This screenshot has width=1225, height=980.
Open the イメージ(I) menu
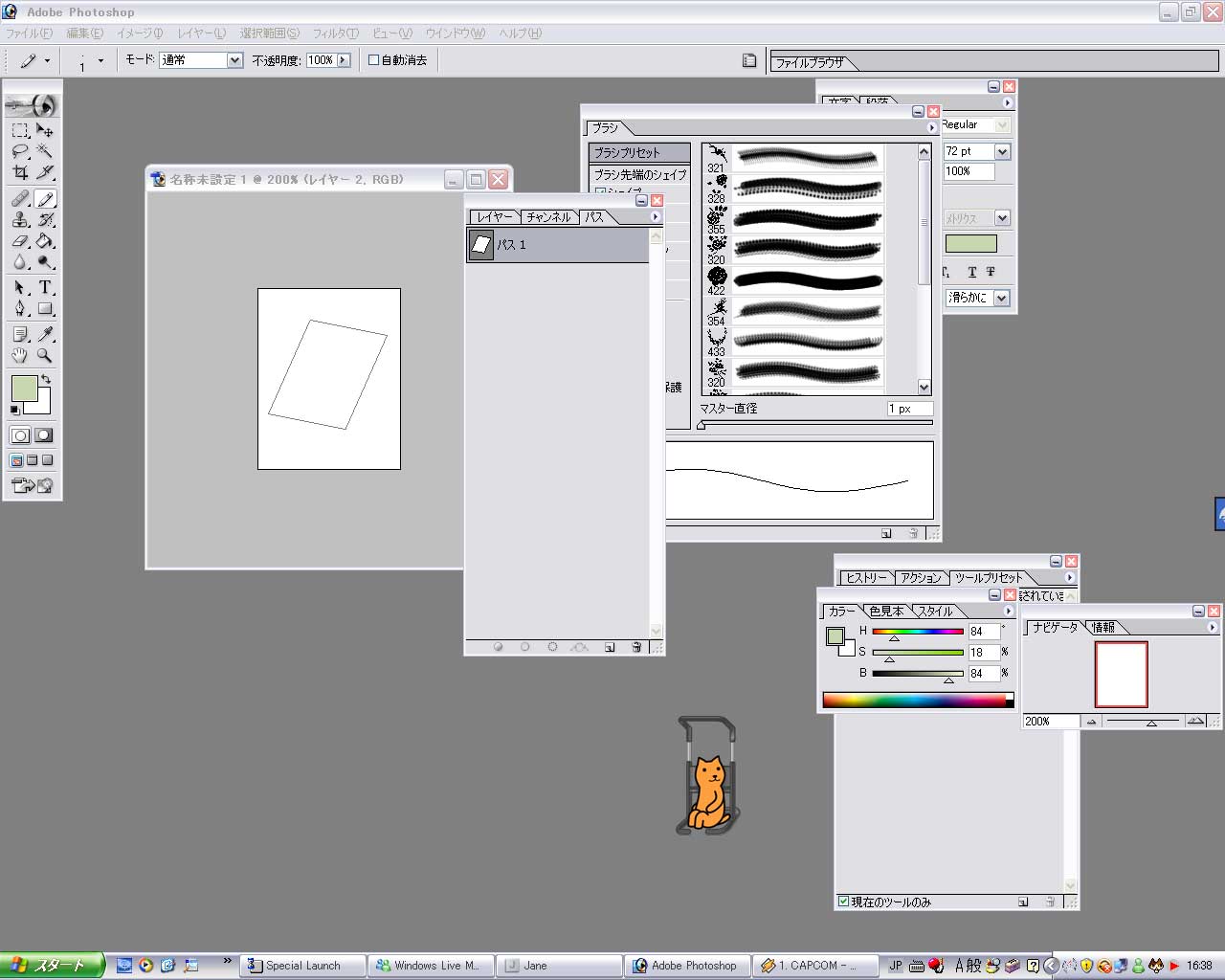(x=140, y=33)
